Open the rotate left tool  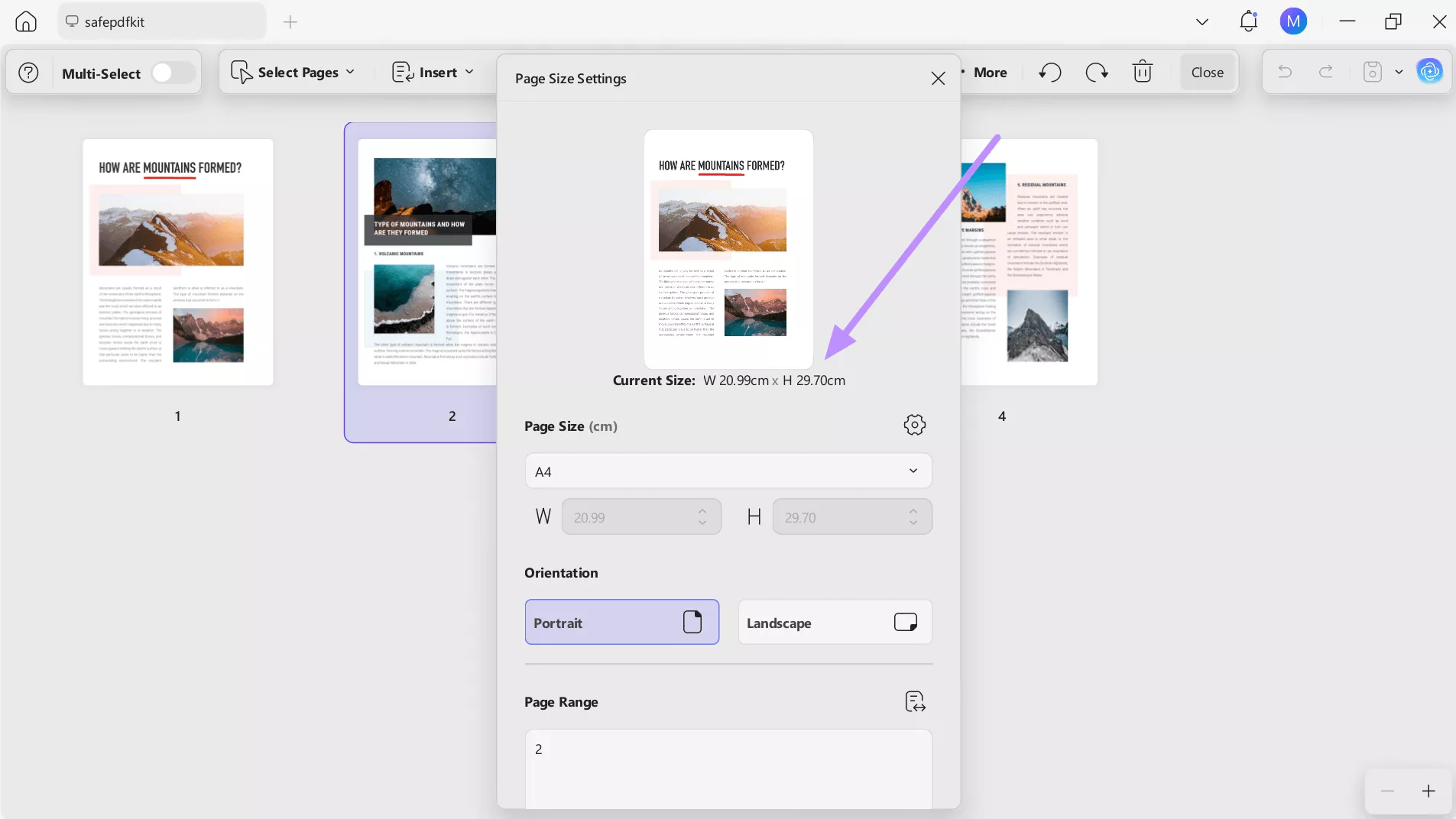click(1050, 72)
